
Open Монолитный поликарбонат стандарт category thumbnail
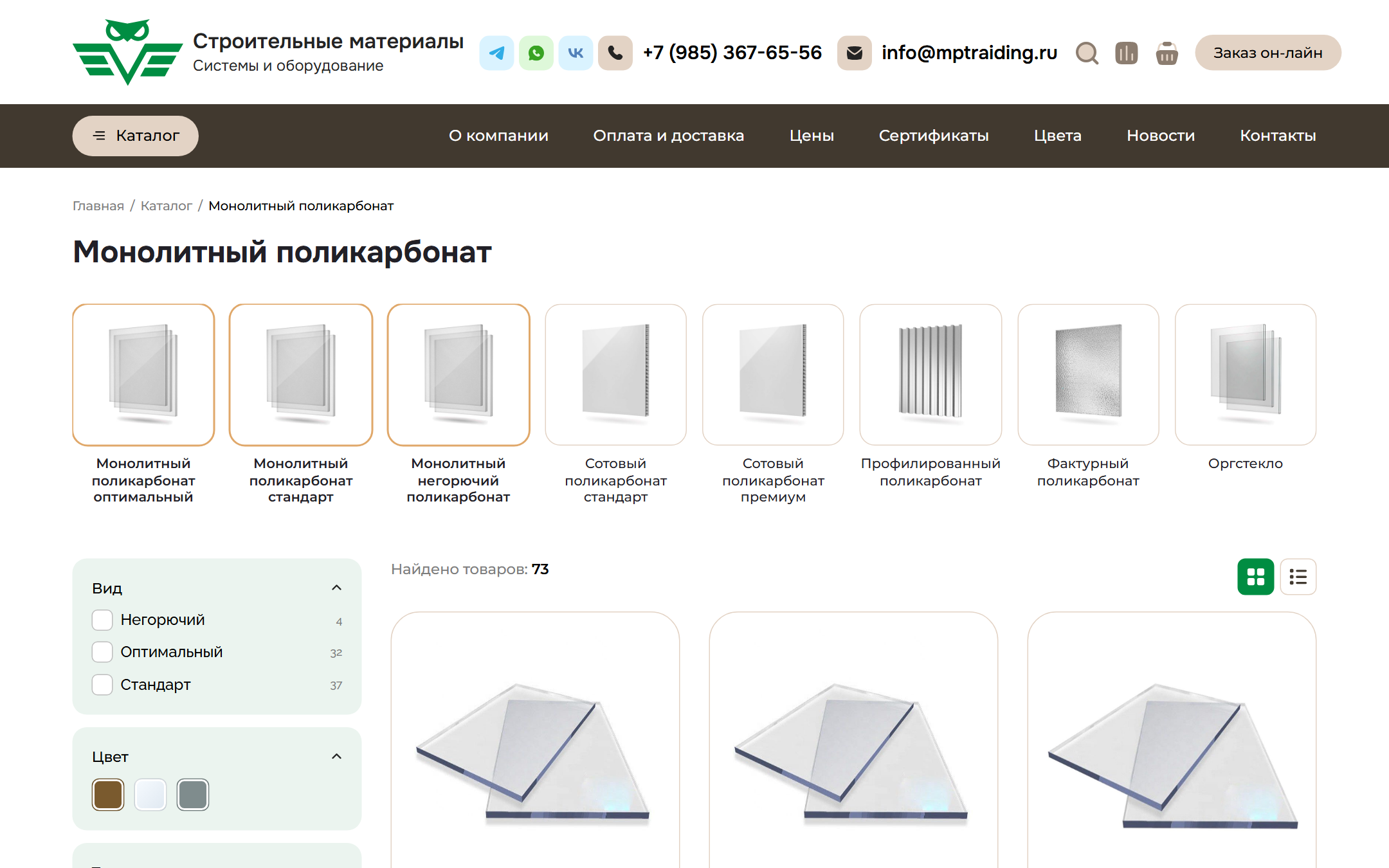(301, 375)
